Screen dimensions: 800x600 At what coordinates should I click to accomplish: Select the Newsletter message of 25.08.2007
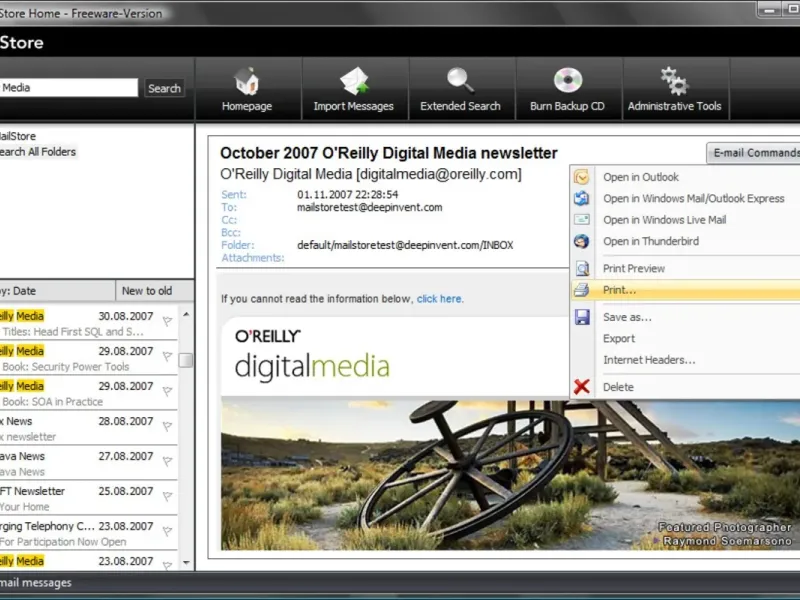coord(88,498)
